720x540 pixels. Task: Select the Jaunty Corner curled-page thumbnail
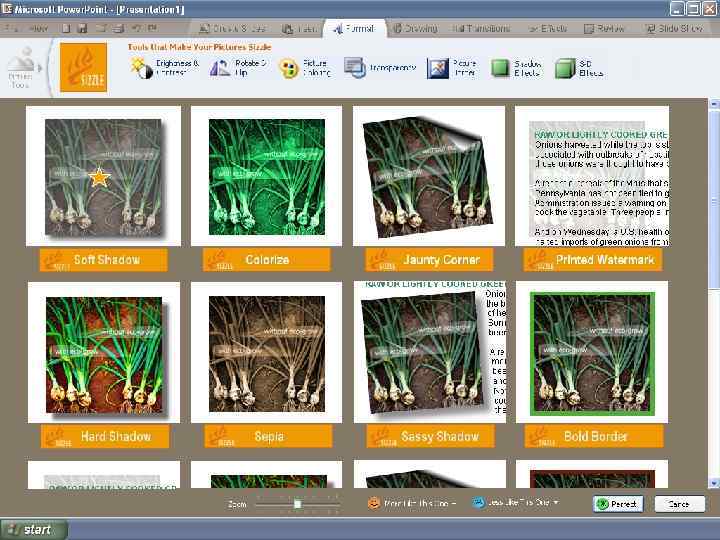(x=429, y=176)
